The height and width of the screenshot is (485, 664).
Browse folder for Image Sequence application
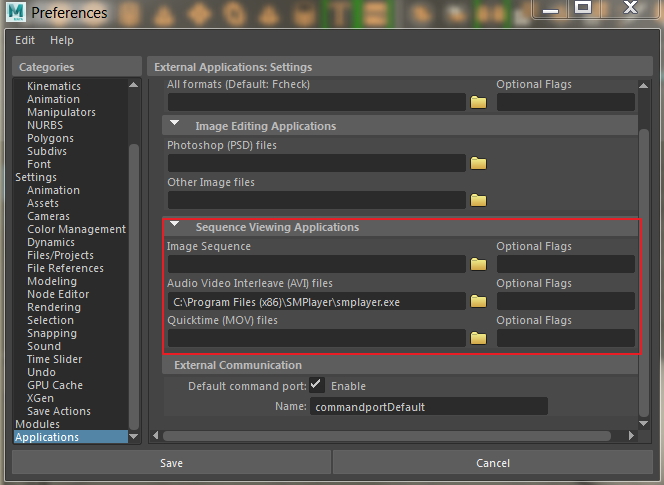[479, 264]
